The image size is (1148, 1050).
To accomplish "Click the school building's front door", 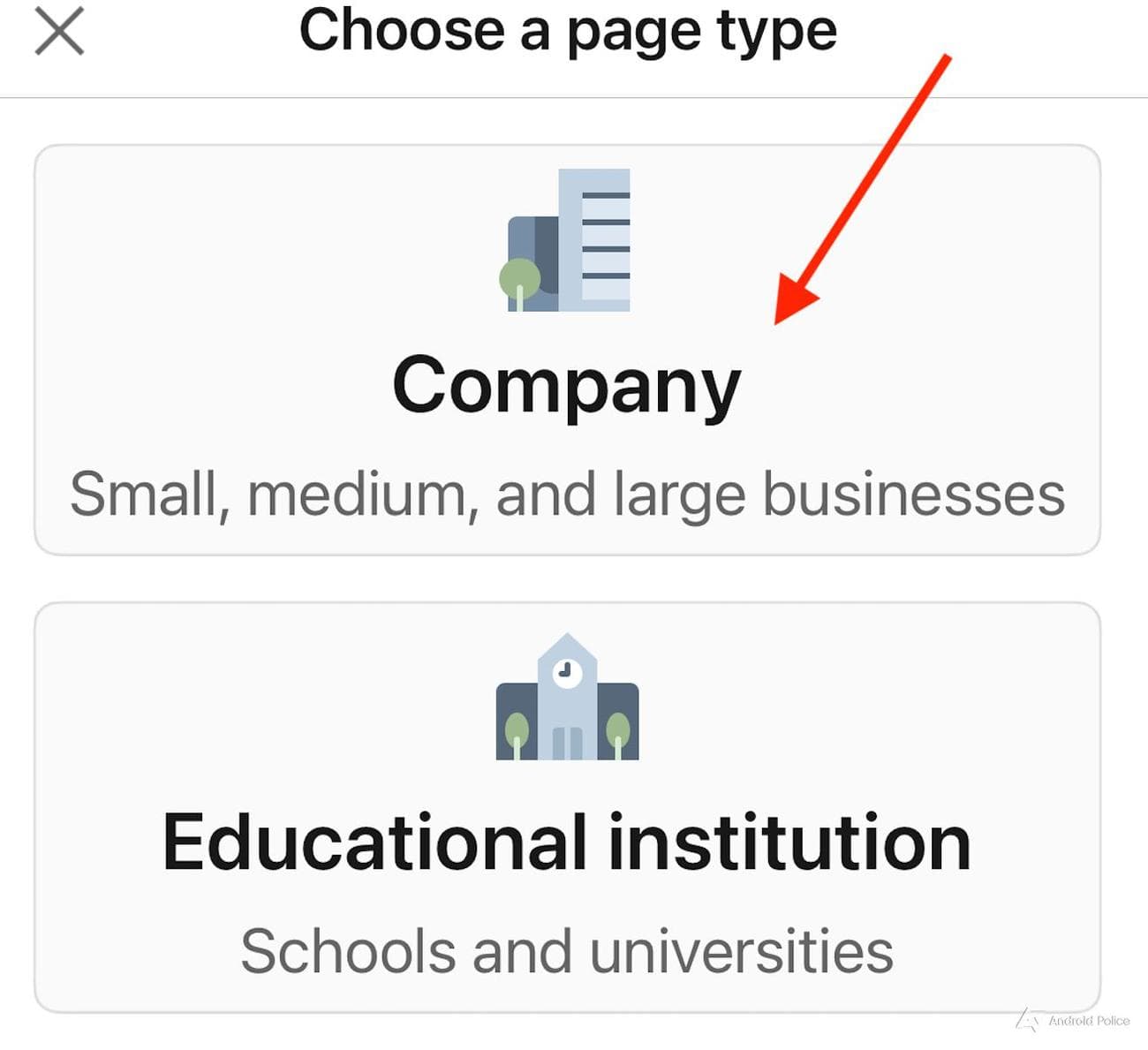I will pyautogui.click(x=567, y=744).
